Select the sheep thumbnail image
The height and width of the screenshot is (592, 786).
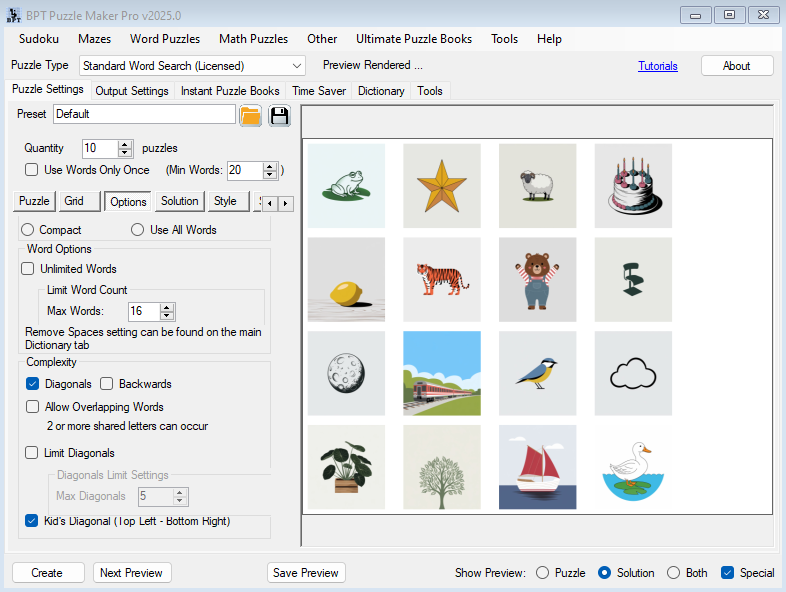point(537,186)
